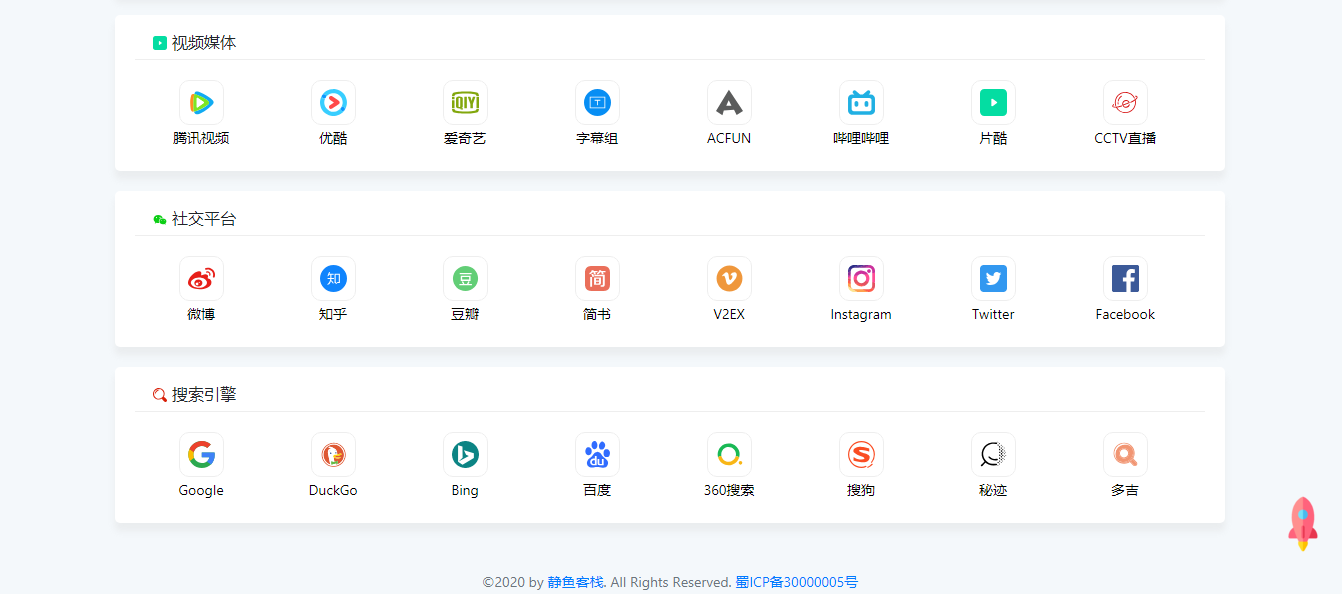Click the 哔哩哔哩 text label
1342x594 pixels.
click(861, 138)
